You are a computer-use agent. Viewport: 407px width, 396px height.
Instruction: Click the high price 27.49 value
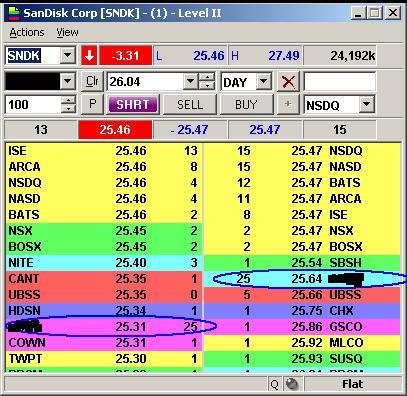[284, 55]
